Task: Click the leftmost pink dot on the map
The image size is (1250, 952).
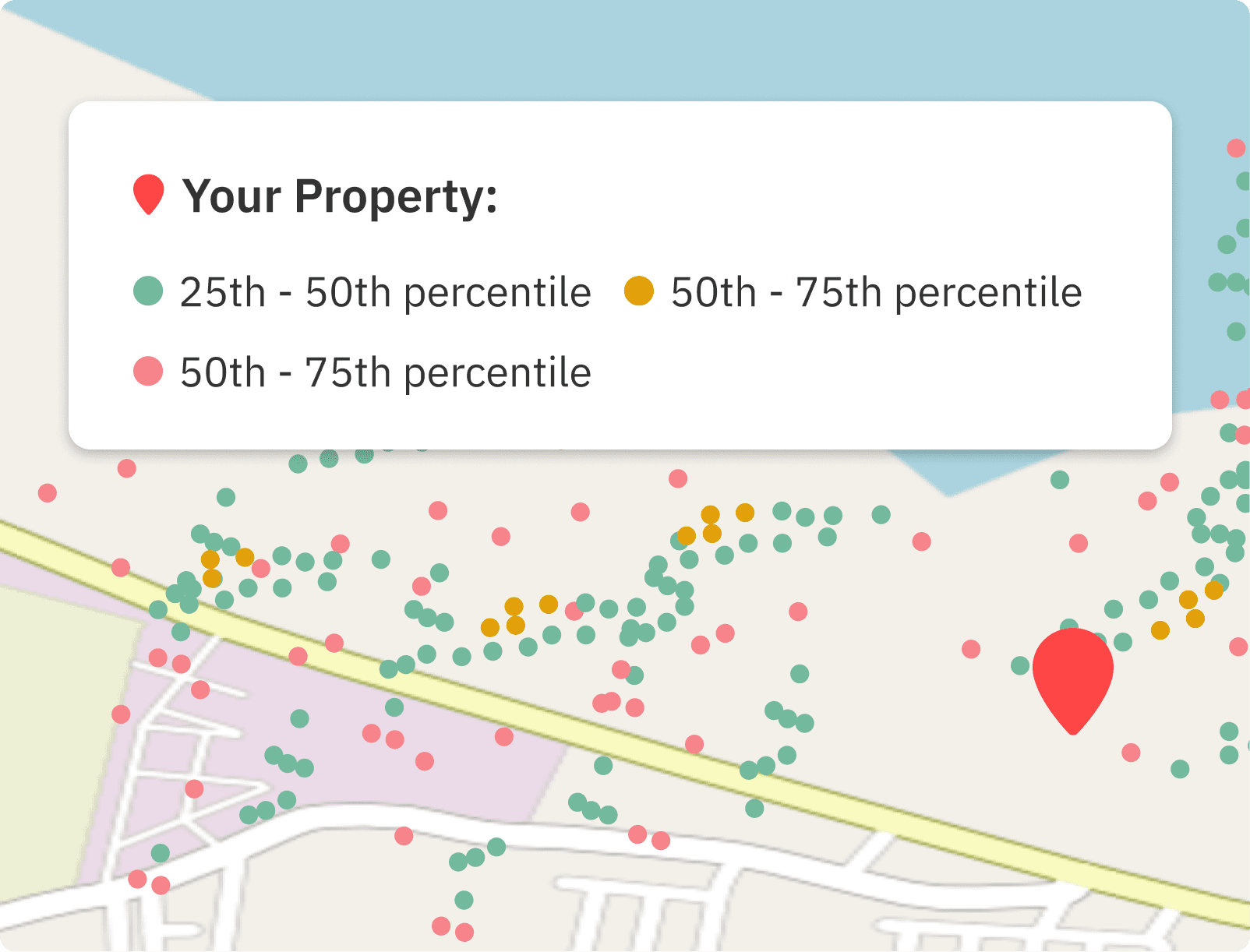Action: [48, 493]
